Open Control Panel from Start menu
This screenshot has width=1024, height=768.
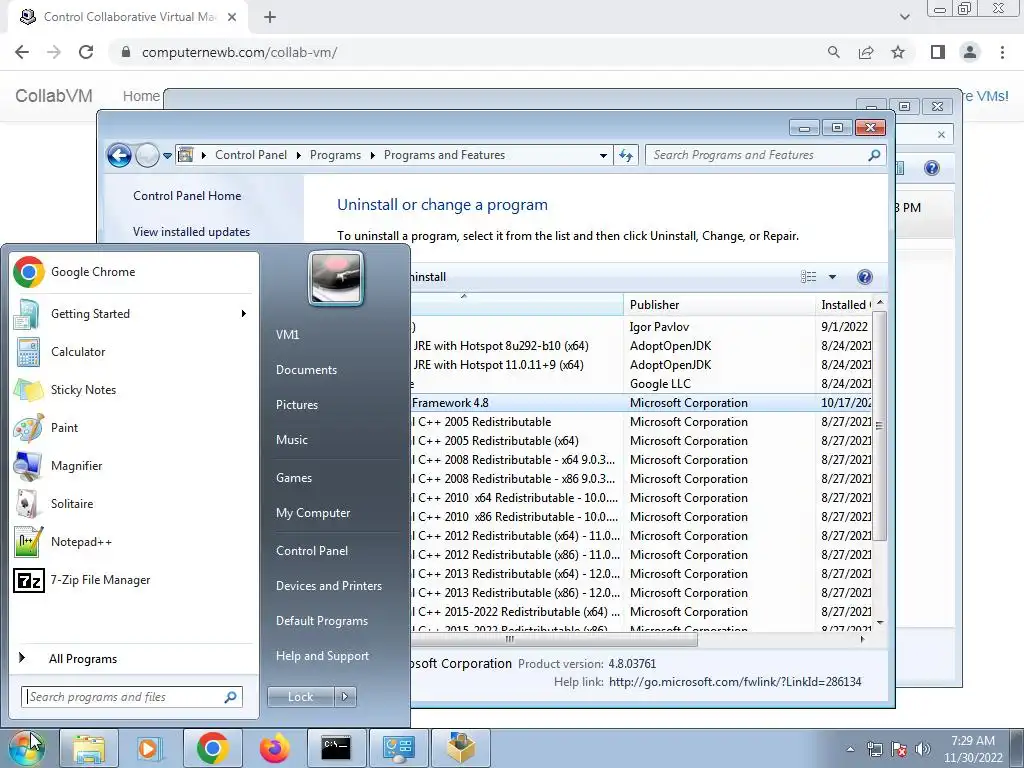point(312,551)
